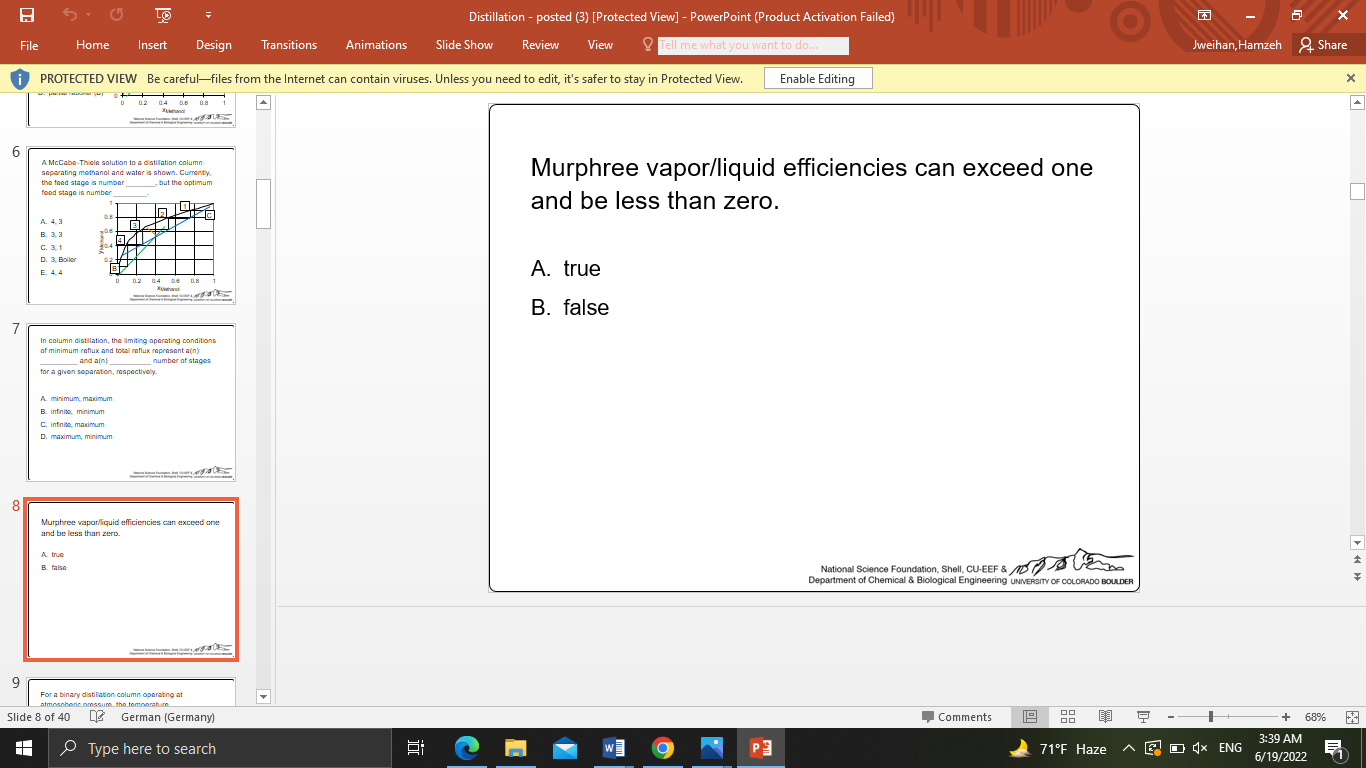The image size is (1366, 768).
Task: Click the main slide scrollbar up arrow
Action: click(1357, 102)
